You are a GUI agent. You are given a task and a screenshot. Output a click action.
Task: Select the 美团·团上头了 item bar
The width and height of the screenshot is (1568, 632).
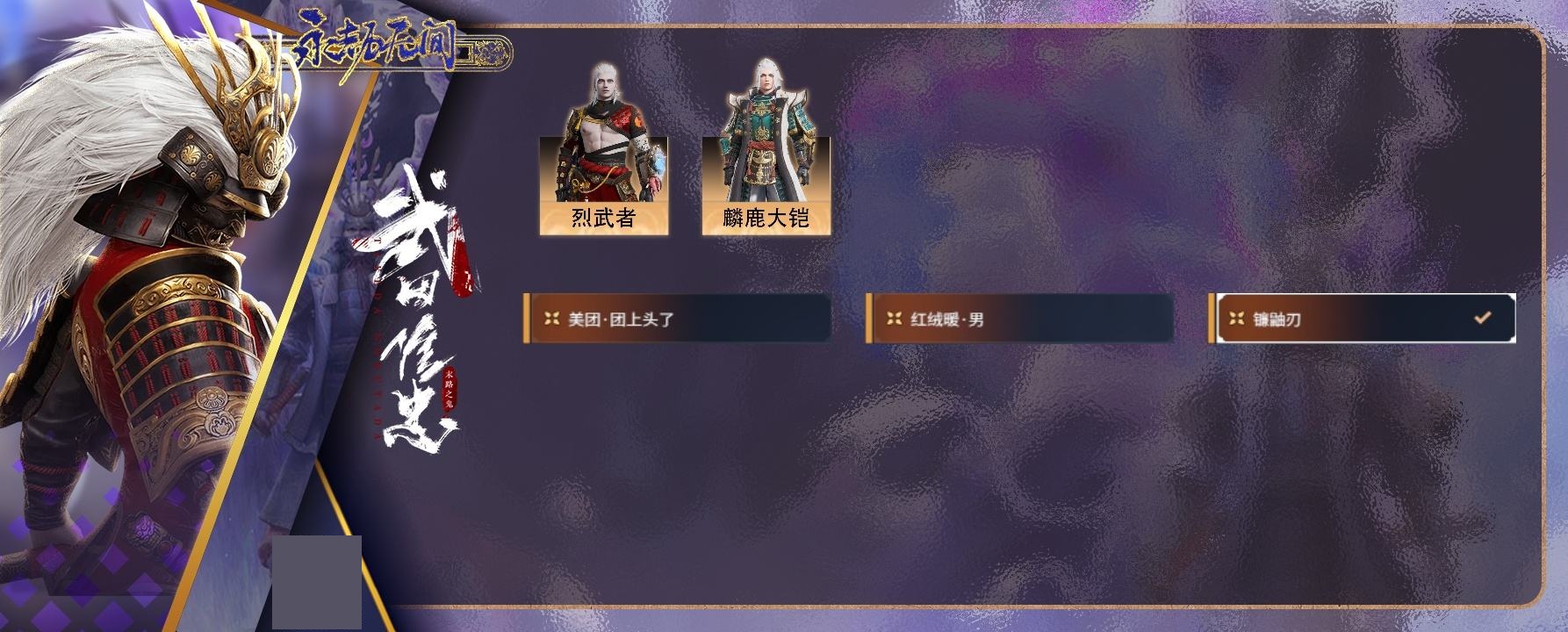(x=677, y=319)
